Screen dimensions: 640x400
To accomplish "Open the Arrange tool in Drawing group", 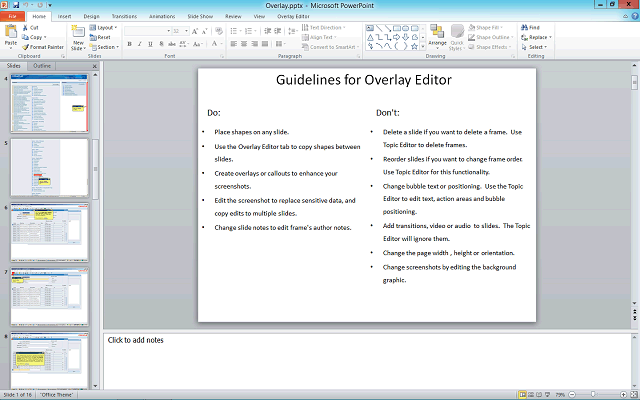I will pyautogui.click(x=437, y=37).
